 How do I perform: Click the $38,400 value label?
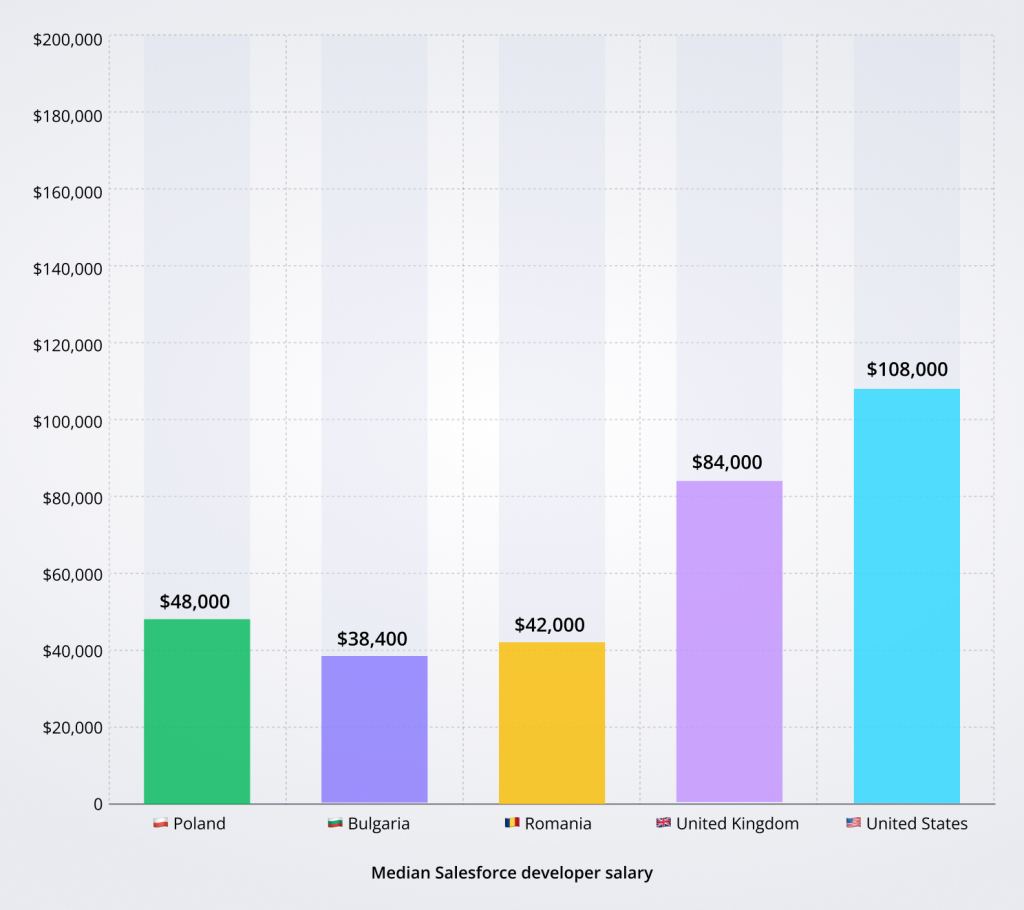(x=372, y=638)
